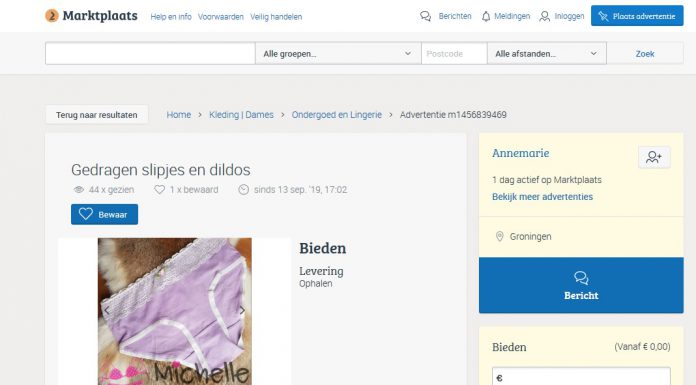Click 'Terug naar resultaten' button

(x=97, y=115)
